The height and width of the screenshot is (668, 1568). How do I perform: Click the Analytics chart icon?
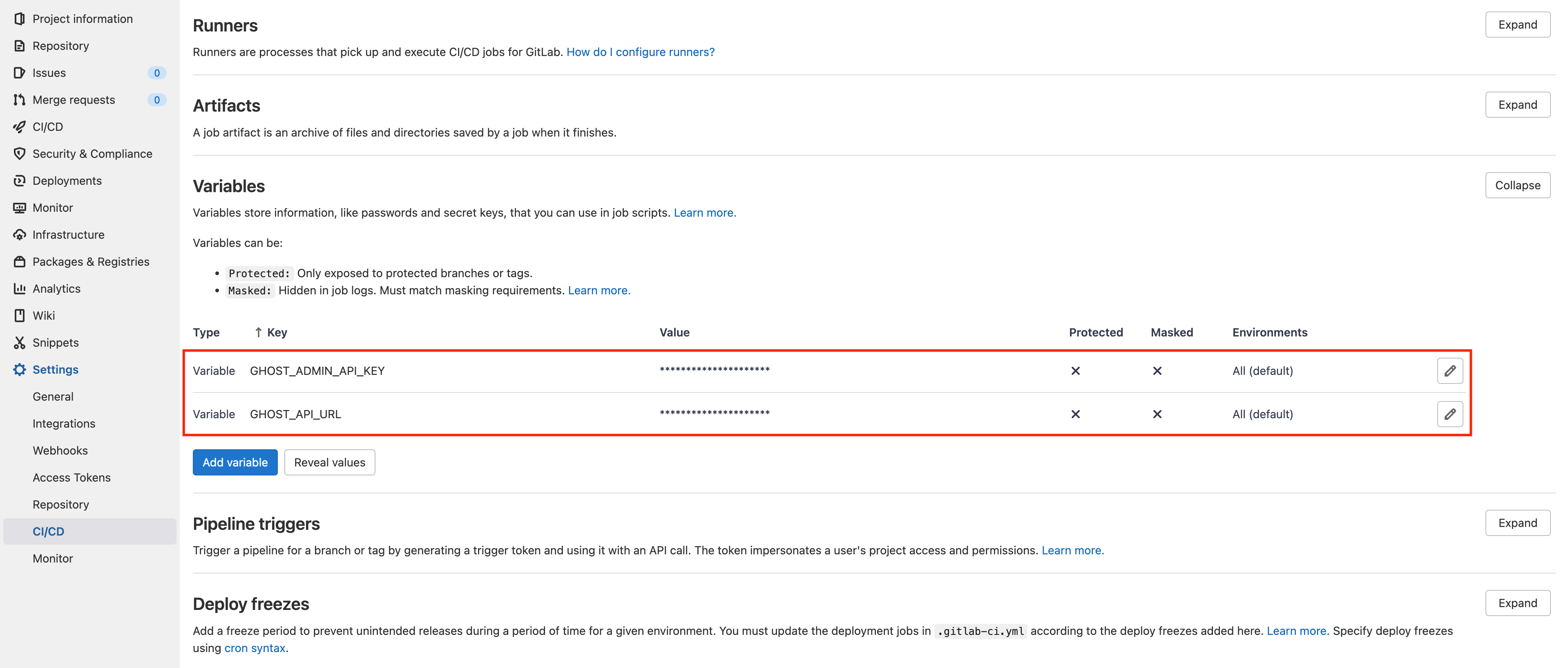[20, 289]
